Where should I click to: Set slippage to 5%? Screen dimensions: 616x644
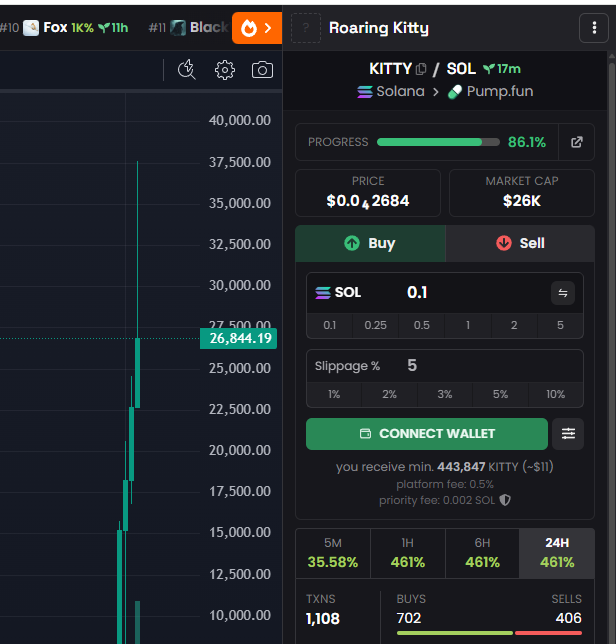point(500,394)
